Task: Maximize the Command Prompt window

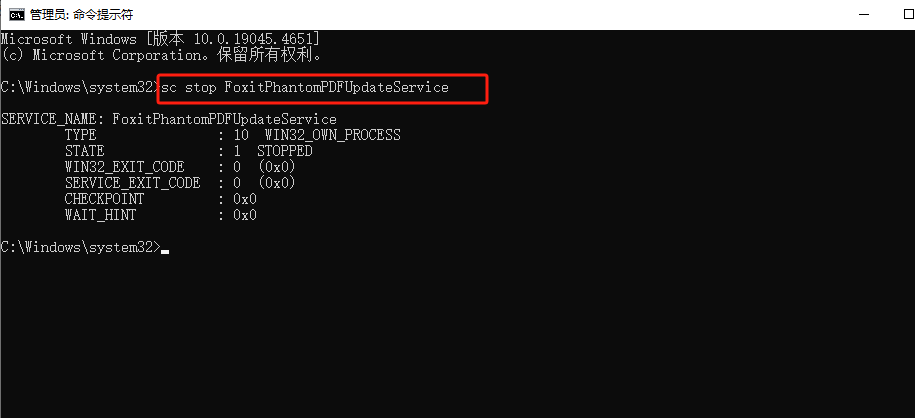Action: click(x=908, y=15)
